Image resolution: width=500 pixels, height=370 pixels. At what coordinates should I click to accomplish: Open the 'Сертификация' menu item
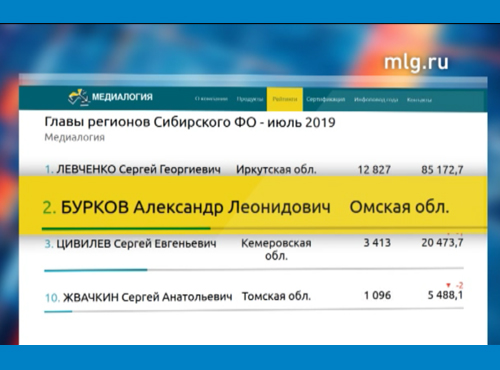coord(326,99)
